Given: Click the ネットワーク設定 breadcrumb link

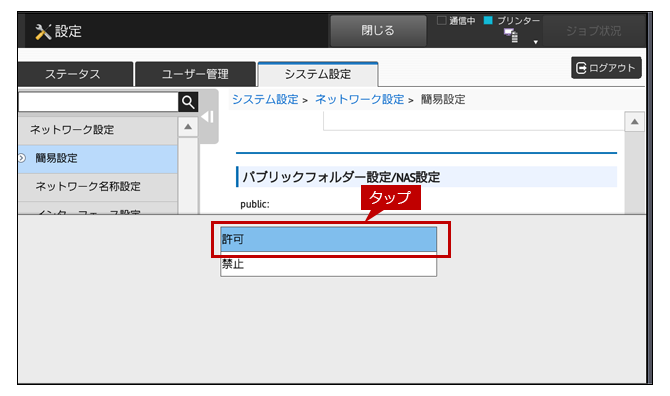Looking at the screenshot, I should click(x=359, y=100).
